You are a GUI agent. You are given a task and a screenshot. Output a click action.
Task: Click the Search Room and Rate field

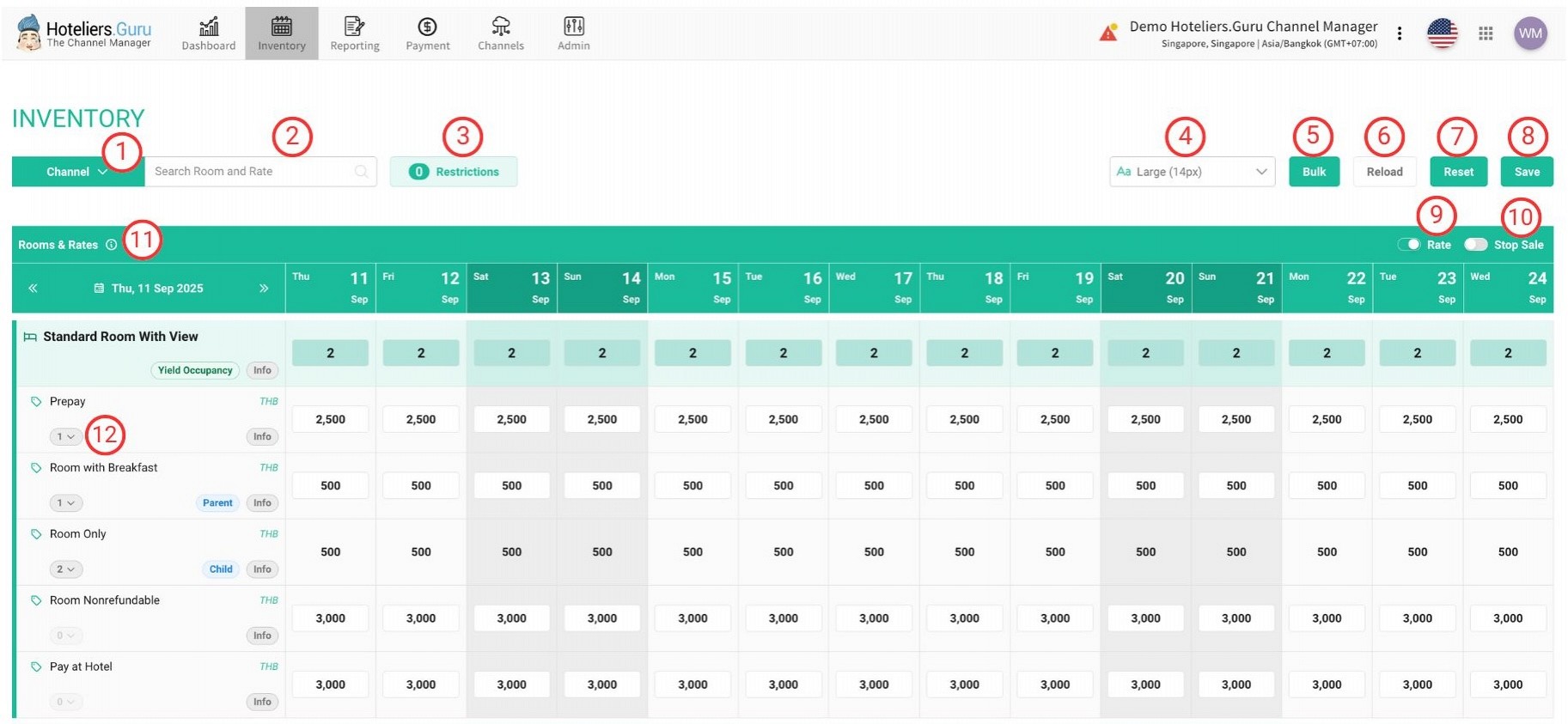coord(249,172)
